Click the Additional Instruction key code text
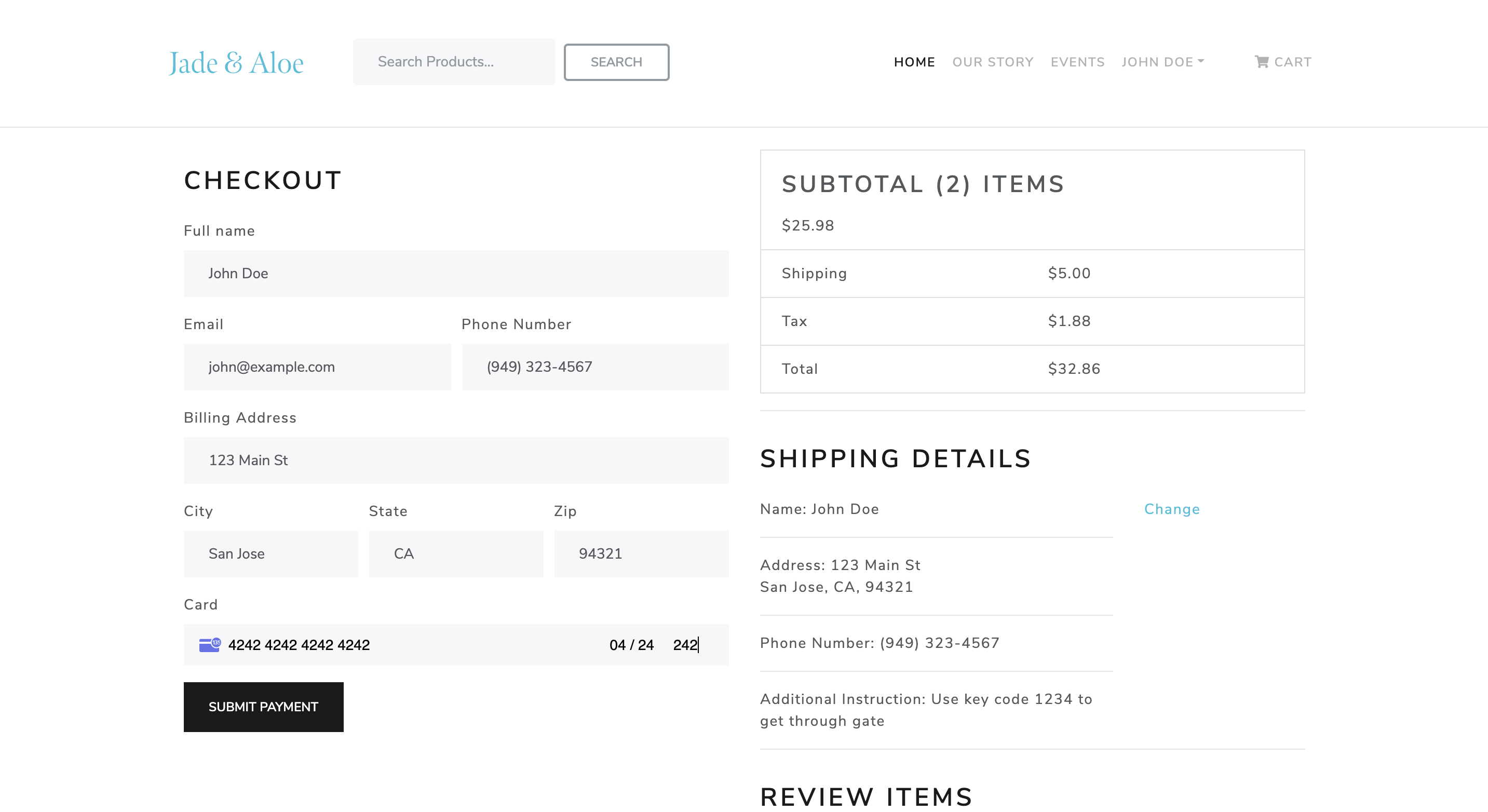The width and height of the screenshot is (1488, 812). tap(926, 710)
